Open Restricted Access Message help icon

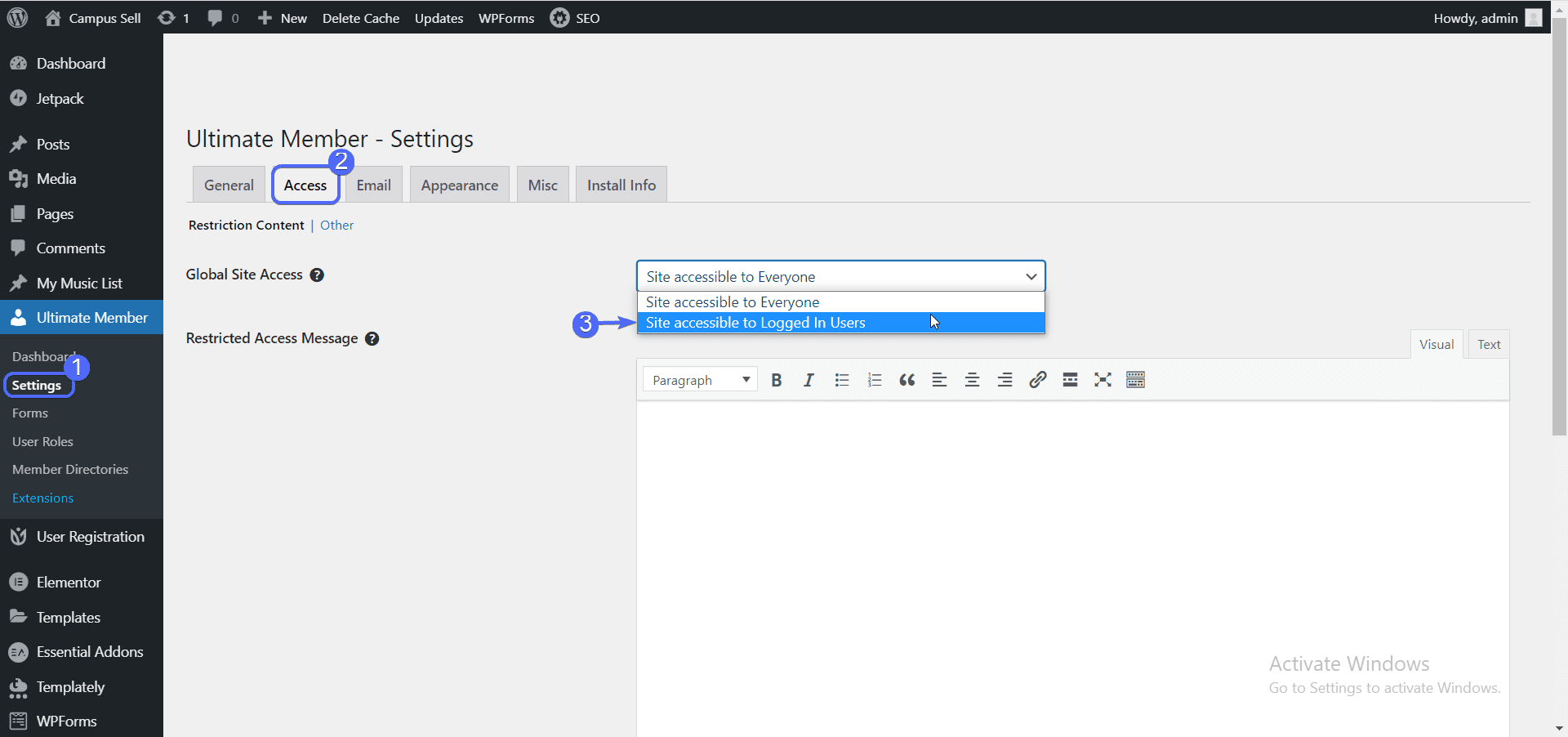pos(372,339)
